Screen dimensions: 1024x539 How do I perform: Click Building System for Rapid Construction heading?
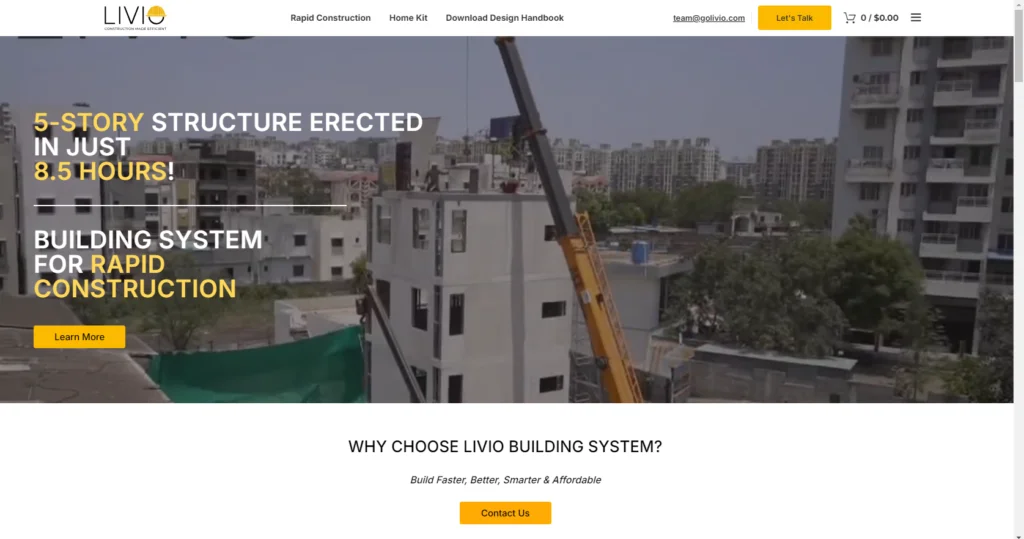pos(148,264)
